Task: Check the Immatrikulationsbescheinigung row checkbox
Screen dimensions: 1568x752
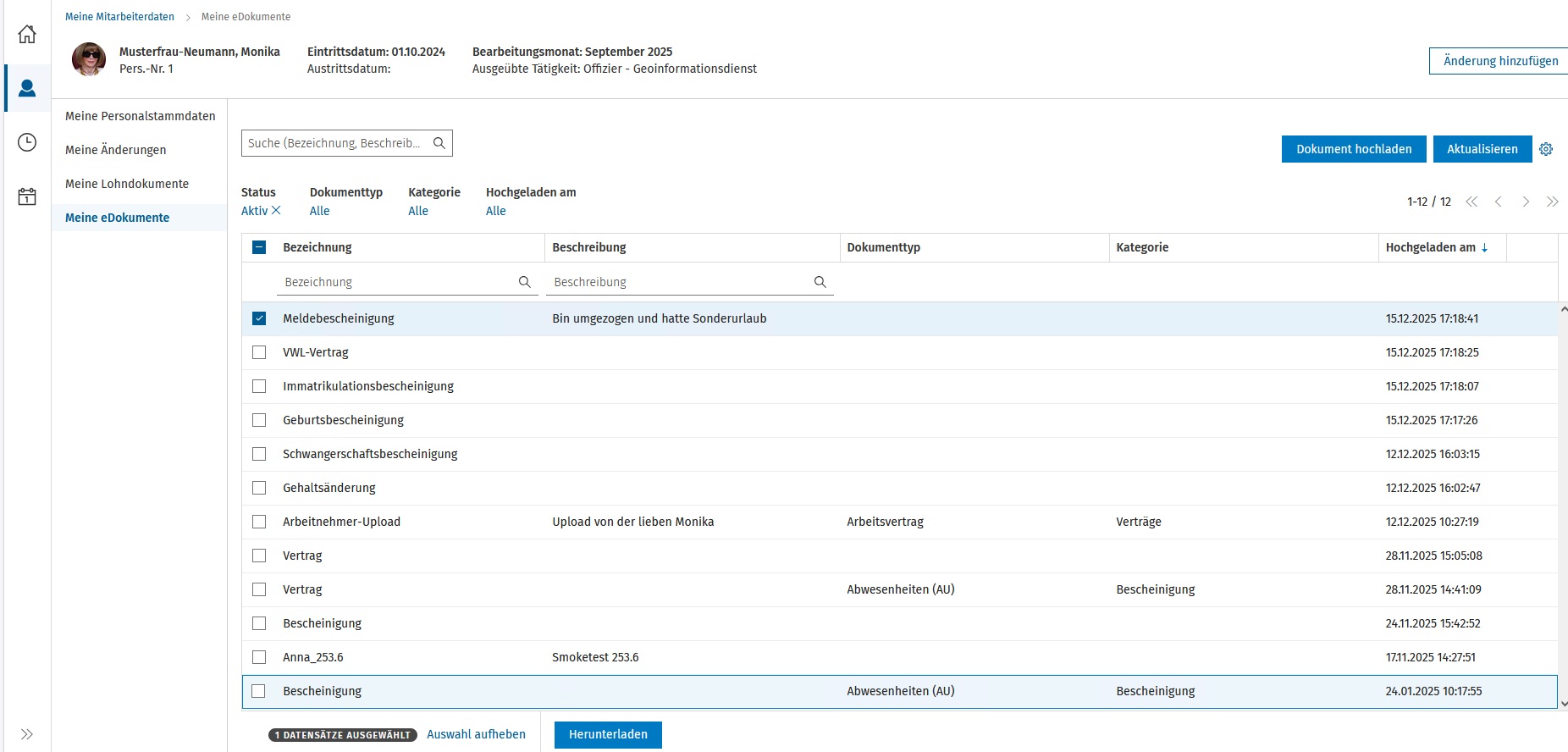Action: tap(259, 386)
